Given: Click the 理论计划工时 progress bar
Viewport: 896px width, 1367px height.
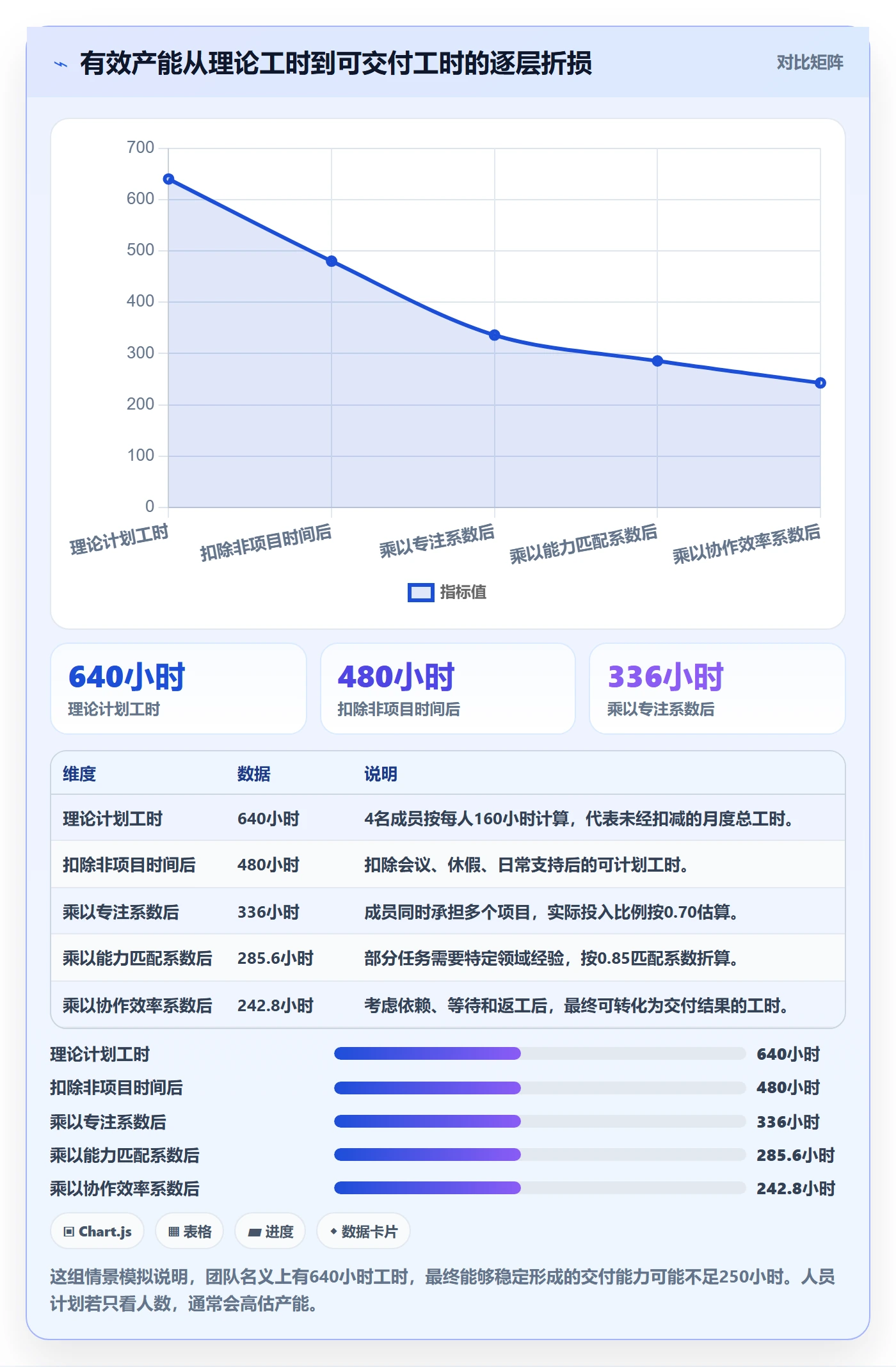Looking at the screenshot, I should pos(540,1053).
